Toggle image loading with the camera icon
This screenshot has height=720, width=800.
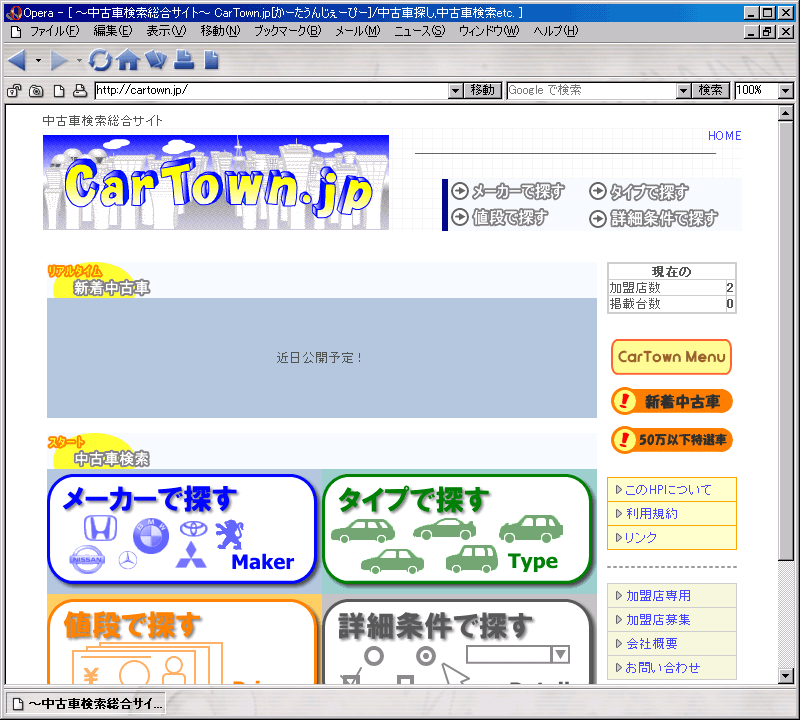point(36,91)
